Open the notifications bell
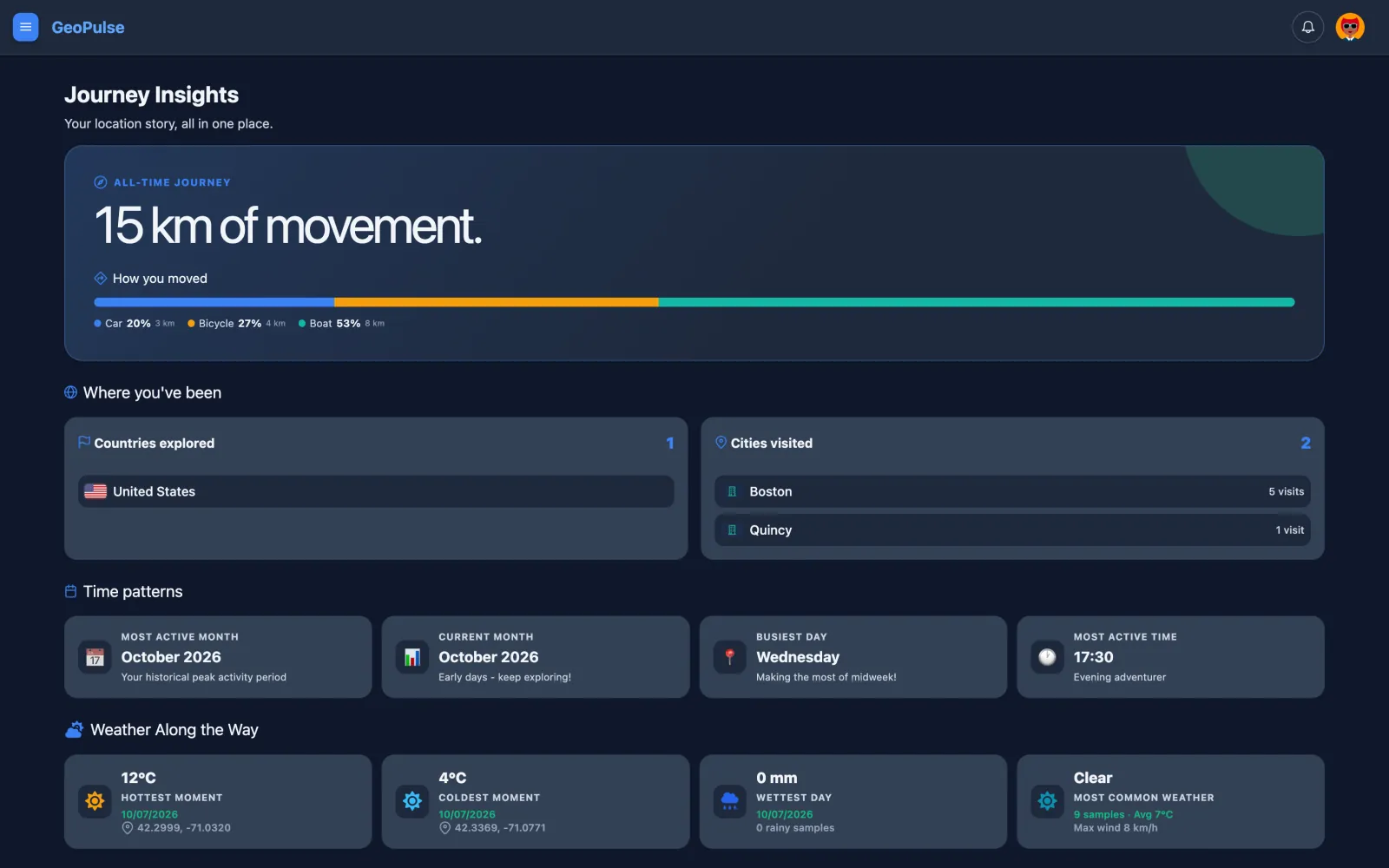Image resolution: width=1389 pixels, height=868 pixels. (1307, 27)
